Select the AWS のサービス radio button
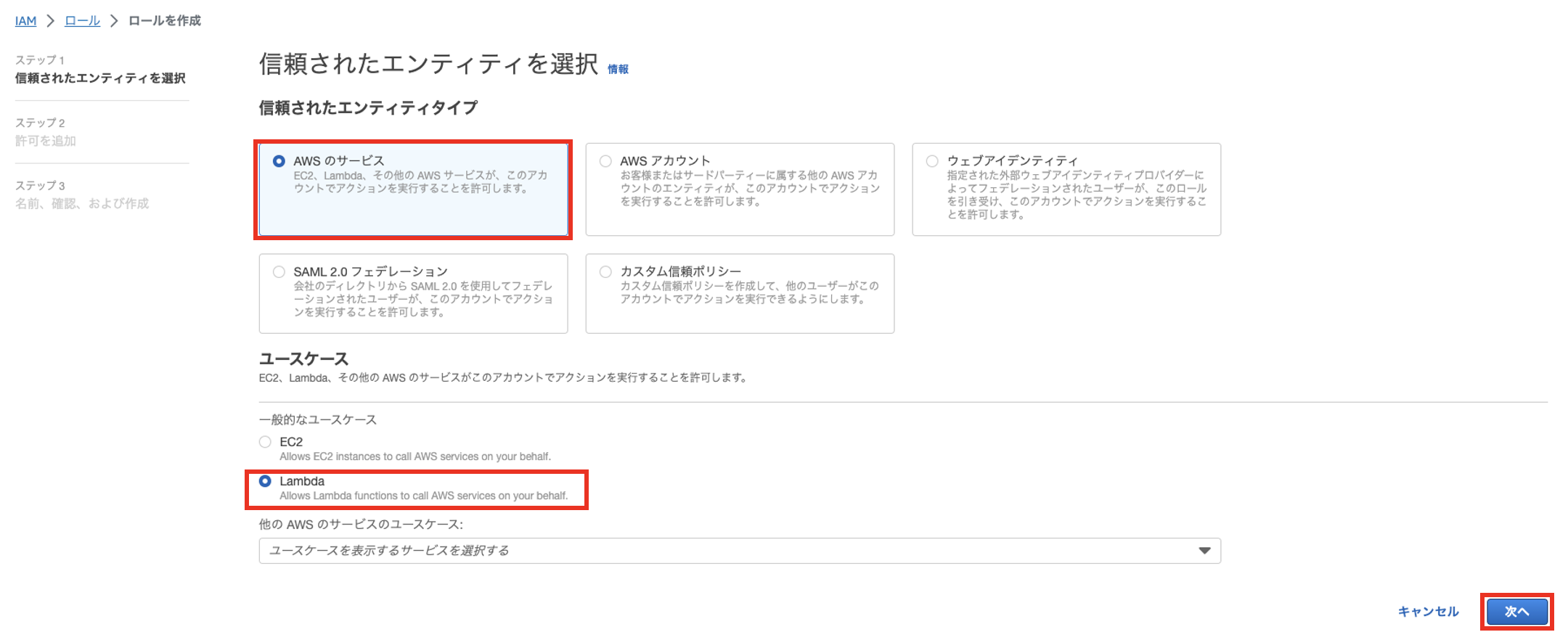This screenshot has width=1568, height=640. point(279,161)
